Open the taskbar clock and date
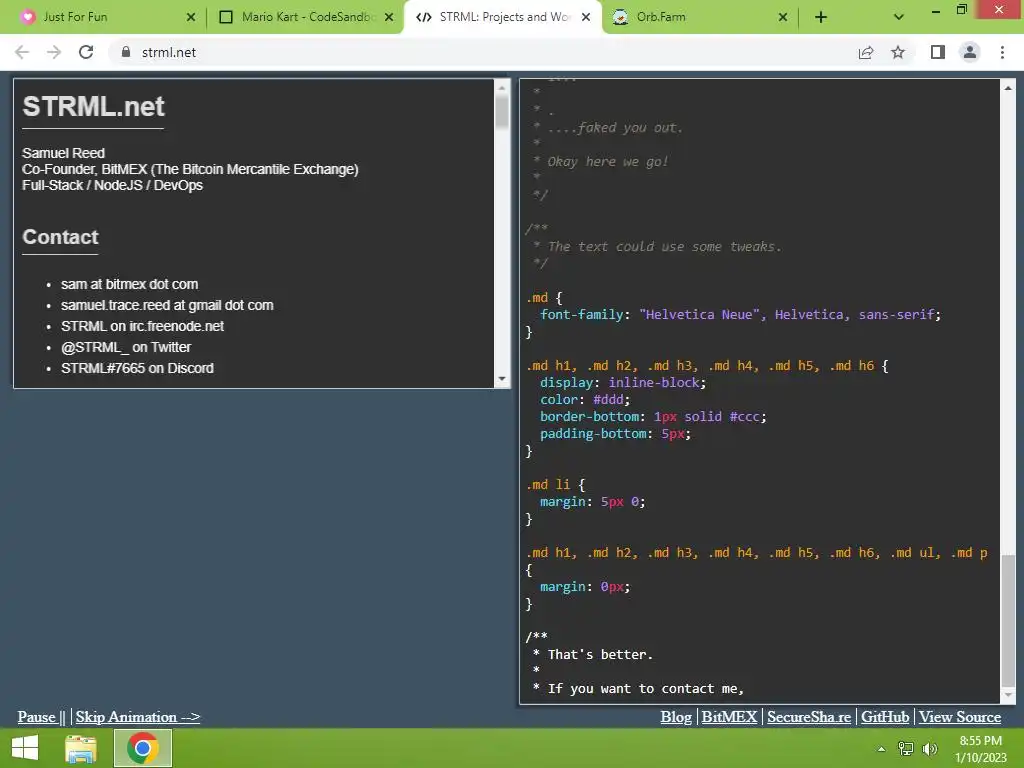Image resolution: width=1024 pixels, height=768 pixels. point(980,749)
